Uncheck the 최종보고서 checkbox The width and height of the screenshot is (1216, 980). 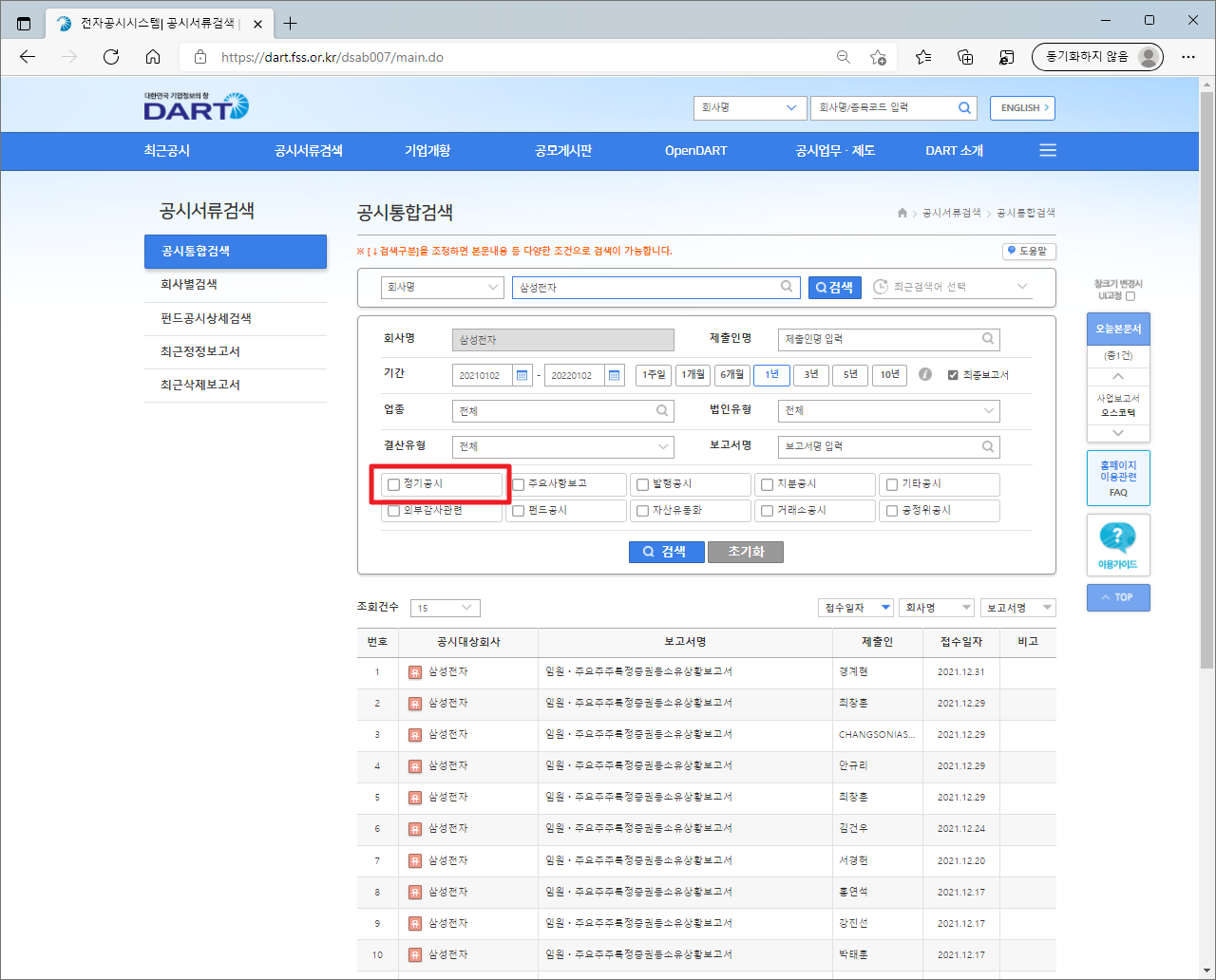pyautogui.click(x=953, y=375)
